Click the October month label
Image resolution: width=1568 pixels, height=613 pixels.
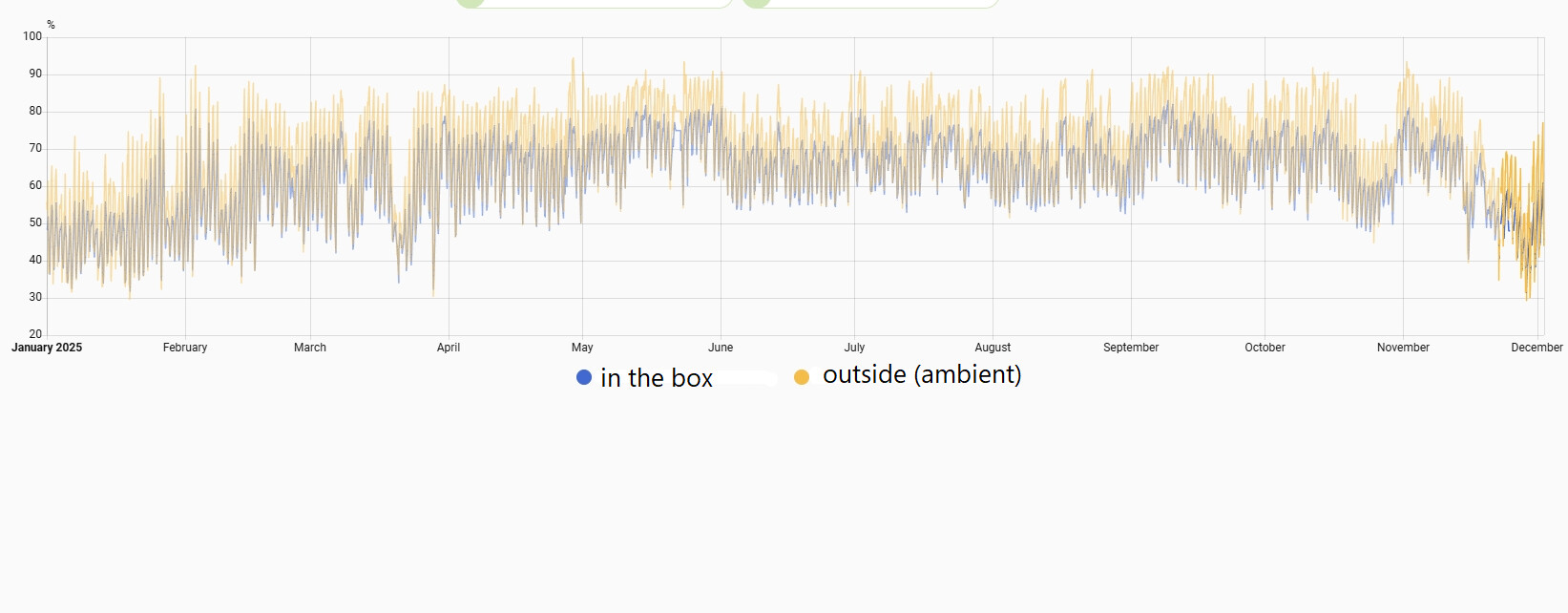click(x=1265, y=348)
